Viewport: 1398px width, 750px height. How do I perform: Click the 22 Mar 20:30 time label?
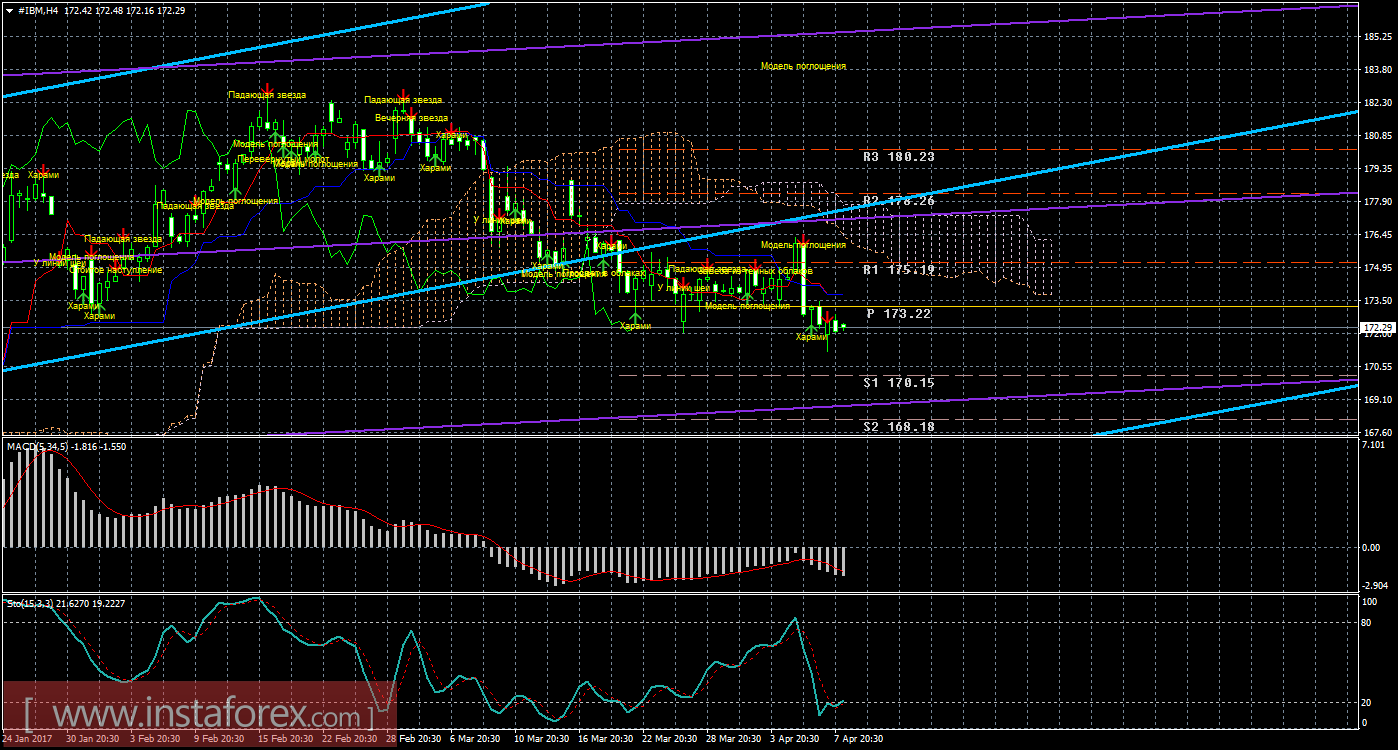tap(670, 740)
